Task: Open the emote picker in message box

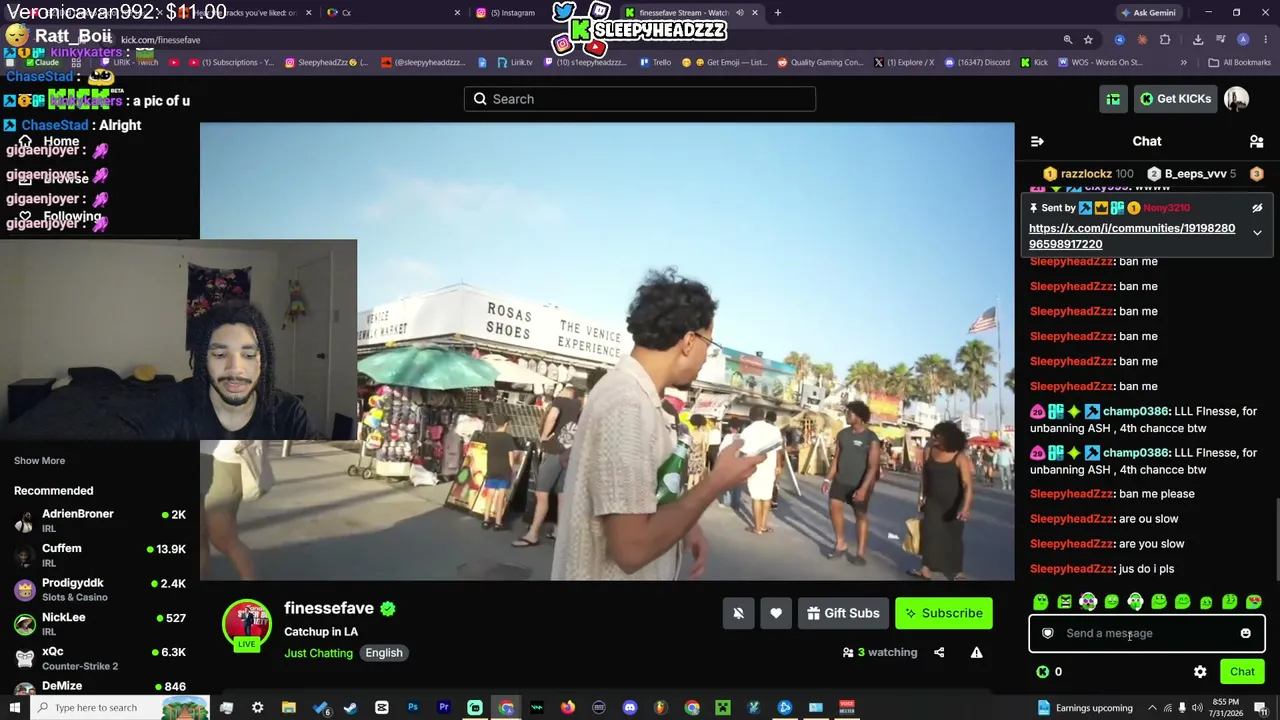Action: coord(1245,633)
